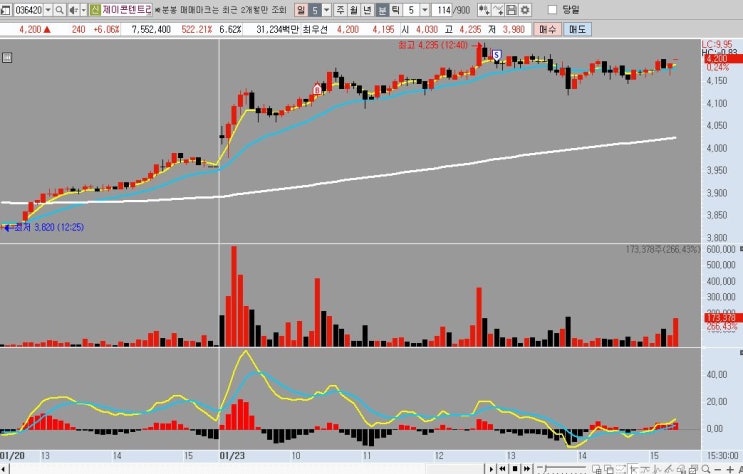Click the playback speed slider
The height and width of the screenshot is (474, 743).
pyautogui.click(x=562, y=469)
